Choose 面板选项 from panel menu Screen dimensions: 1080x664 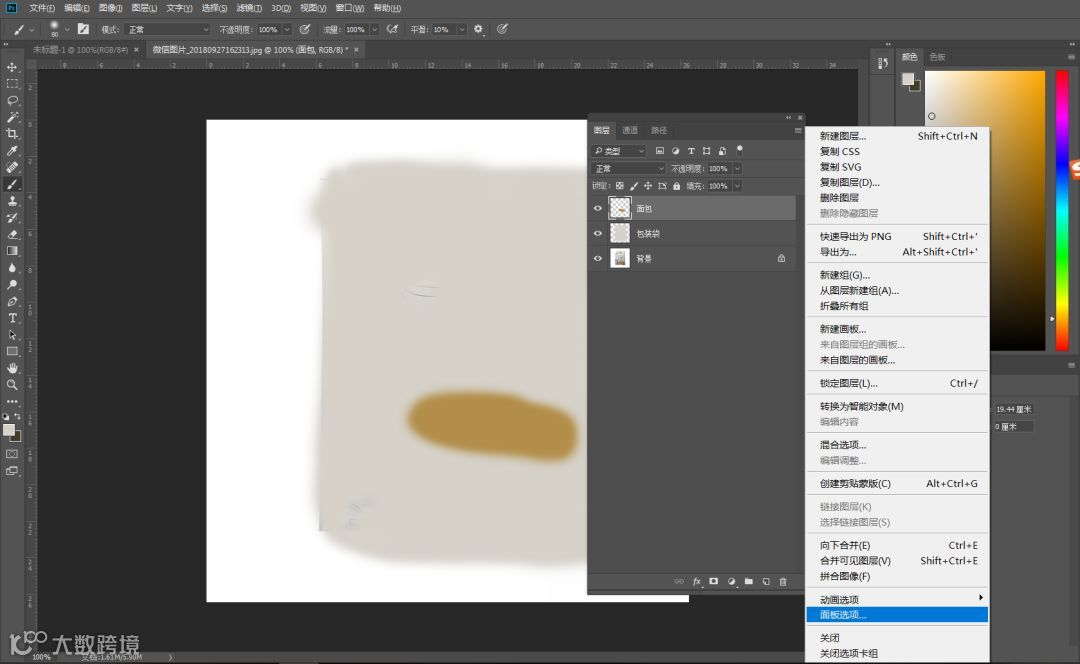point(897,614)
